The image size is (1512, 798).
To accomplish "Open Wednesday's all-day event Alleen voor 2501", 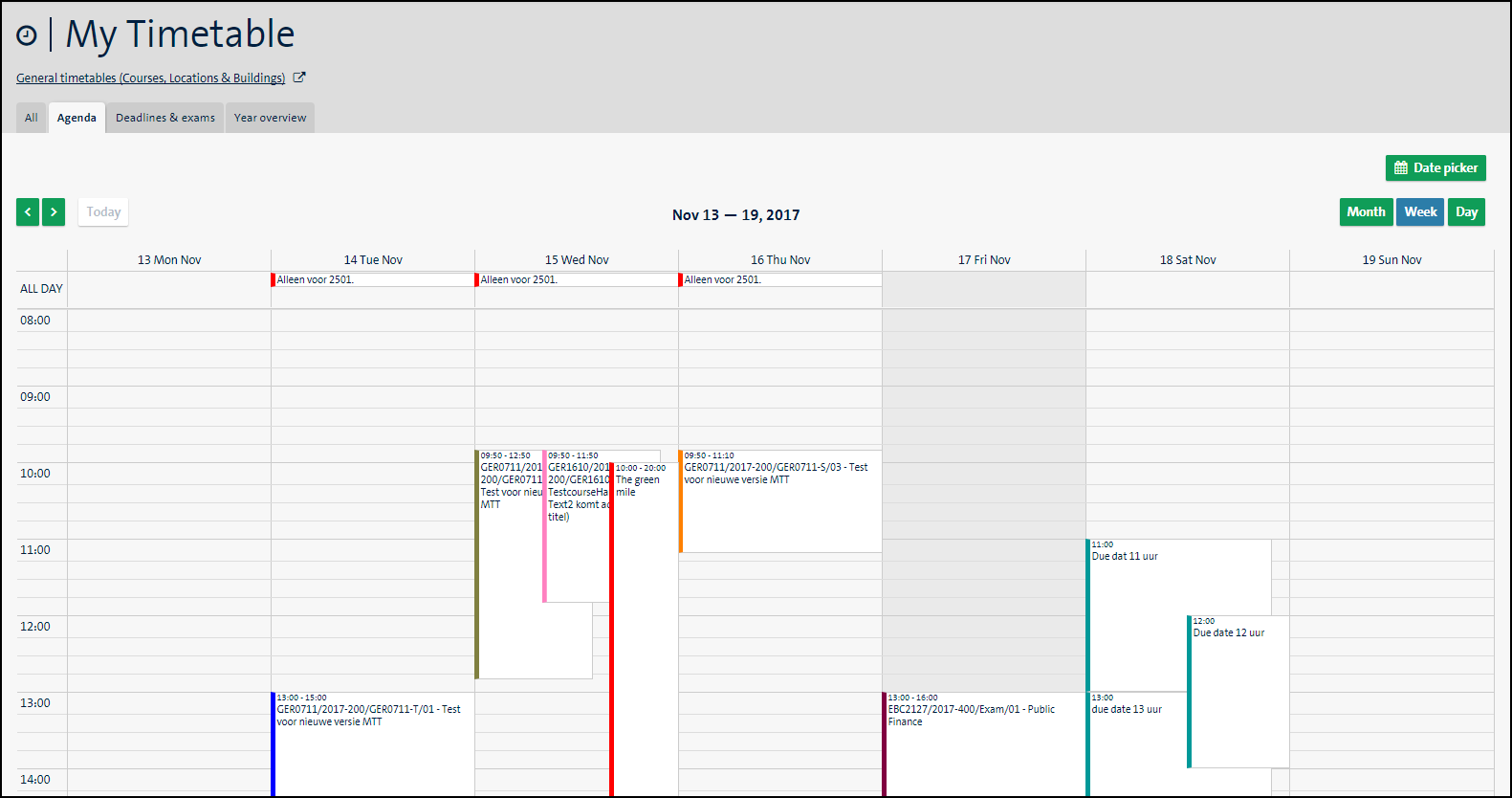I will click(576, 280).
